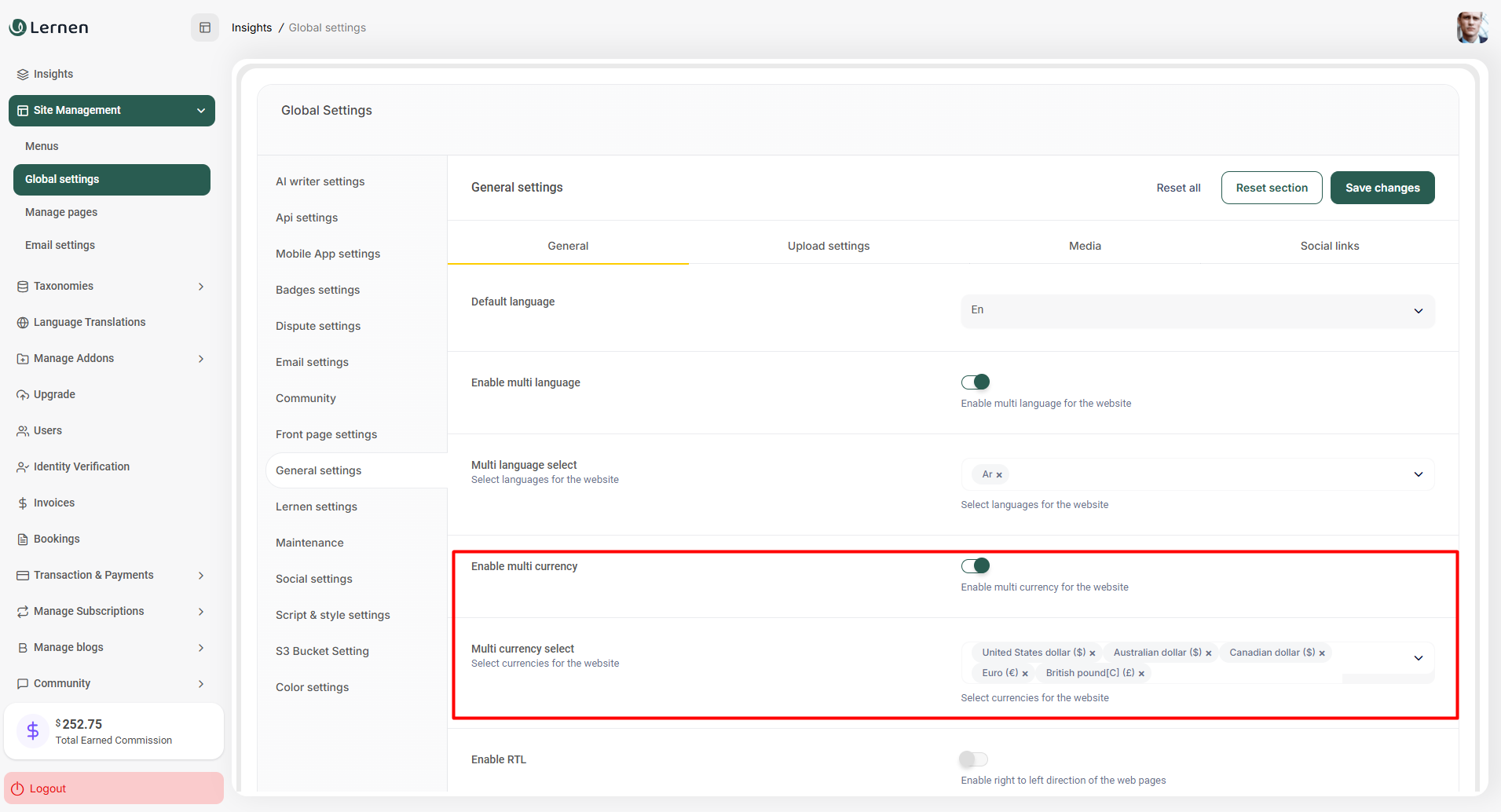Open the Social links tab
1501x812 pixels.
click(1329, 246)
